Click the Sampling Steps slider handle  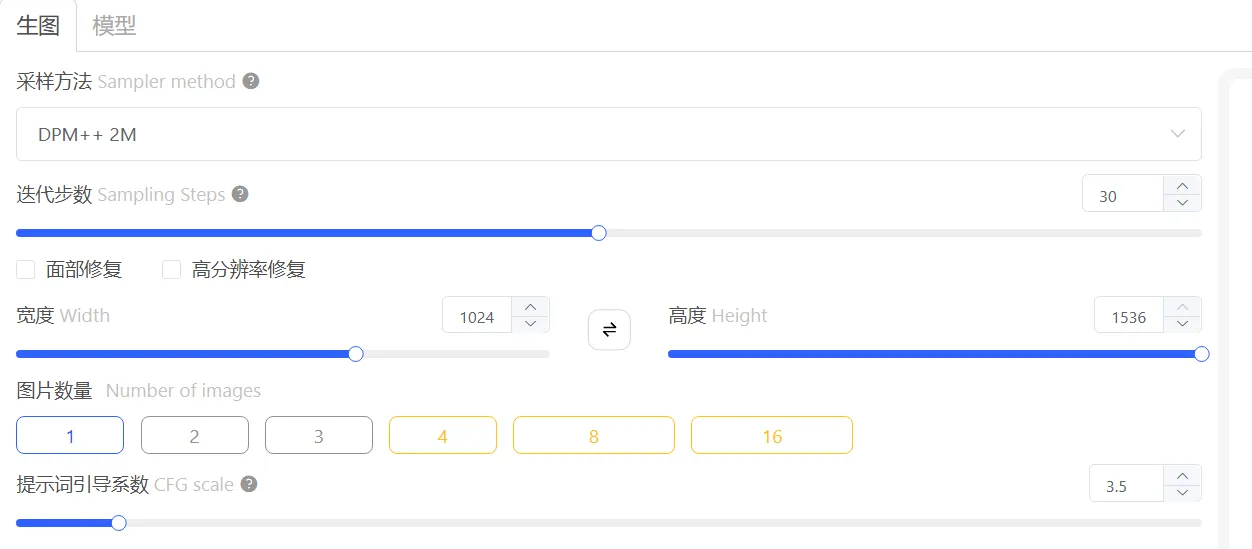pyautogui.click(x=599, y=233)
